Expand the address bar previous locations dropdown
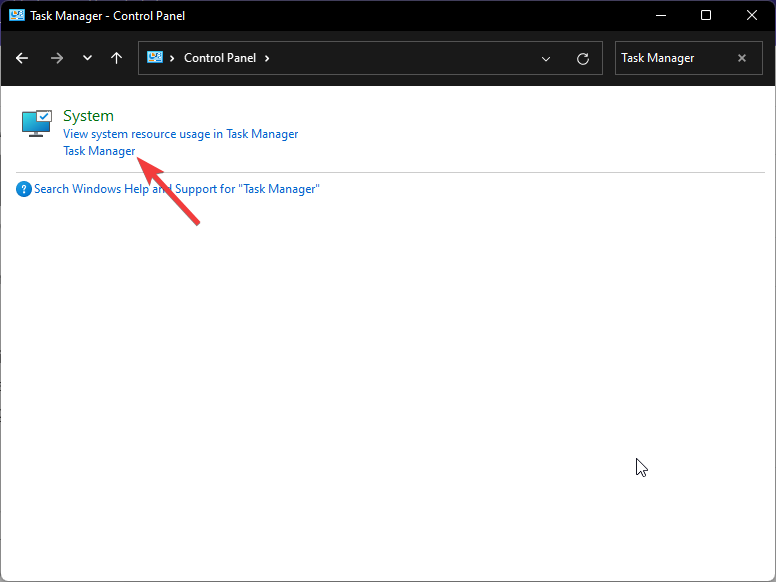776x582 pixels. tap(546, 59)
